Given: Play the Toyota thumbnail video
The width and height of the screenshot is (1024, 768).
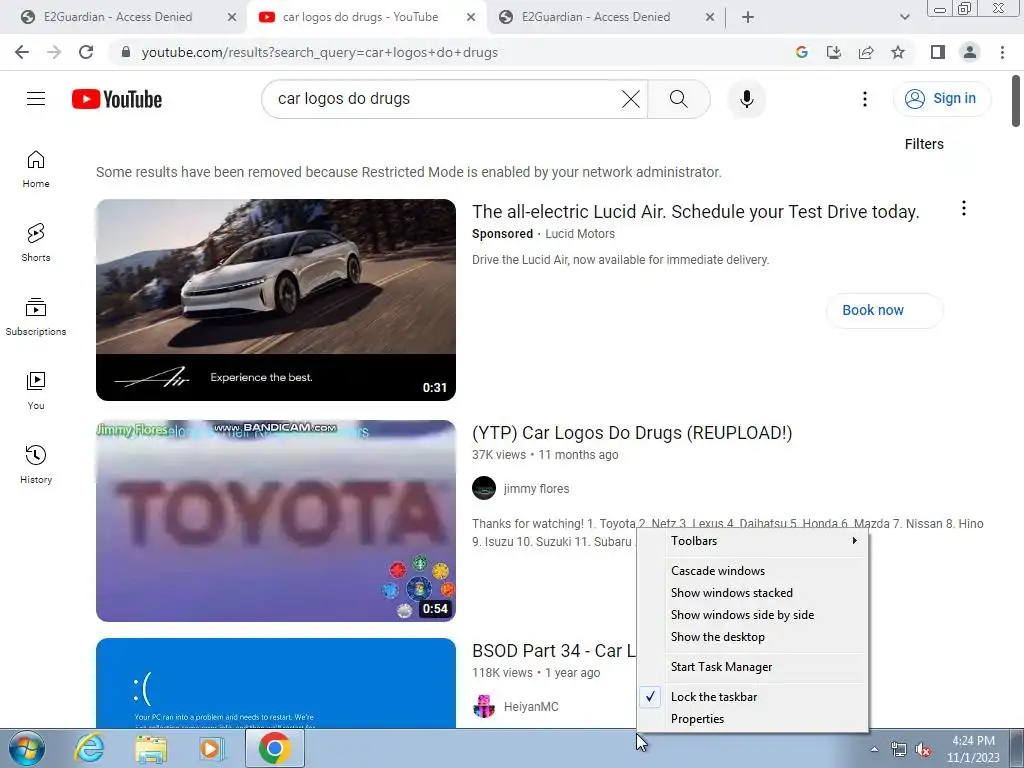Looking at the screenshot, I should [276, 520].
